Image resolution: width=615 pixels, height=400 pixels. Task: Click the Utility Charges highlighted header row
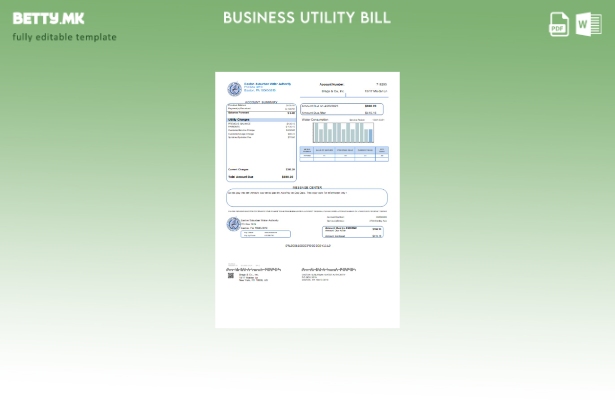[261, 119]
